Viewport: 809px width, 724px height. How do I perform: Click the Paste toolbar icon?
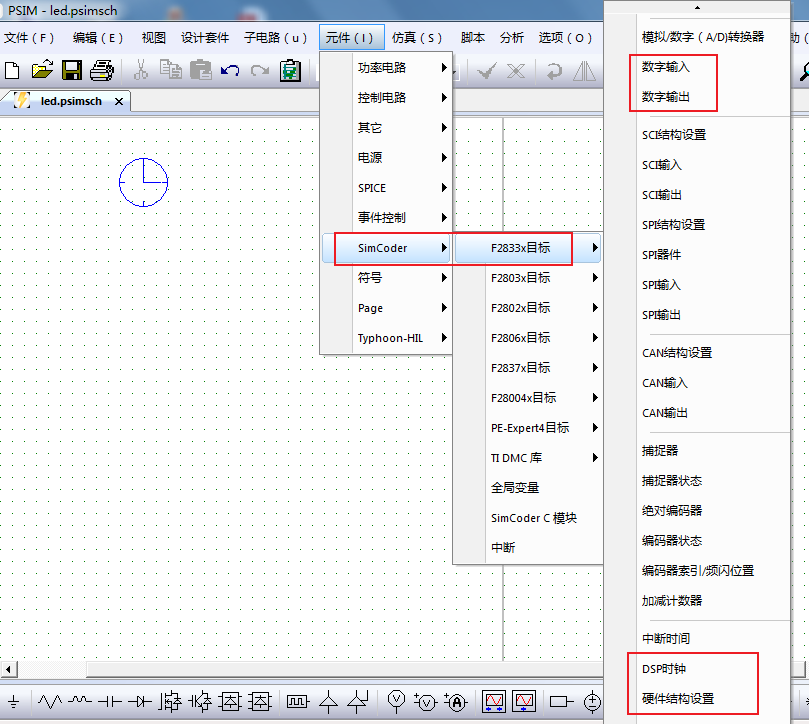click(201, 70)
